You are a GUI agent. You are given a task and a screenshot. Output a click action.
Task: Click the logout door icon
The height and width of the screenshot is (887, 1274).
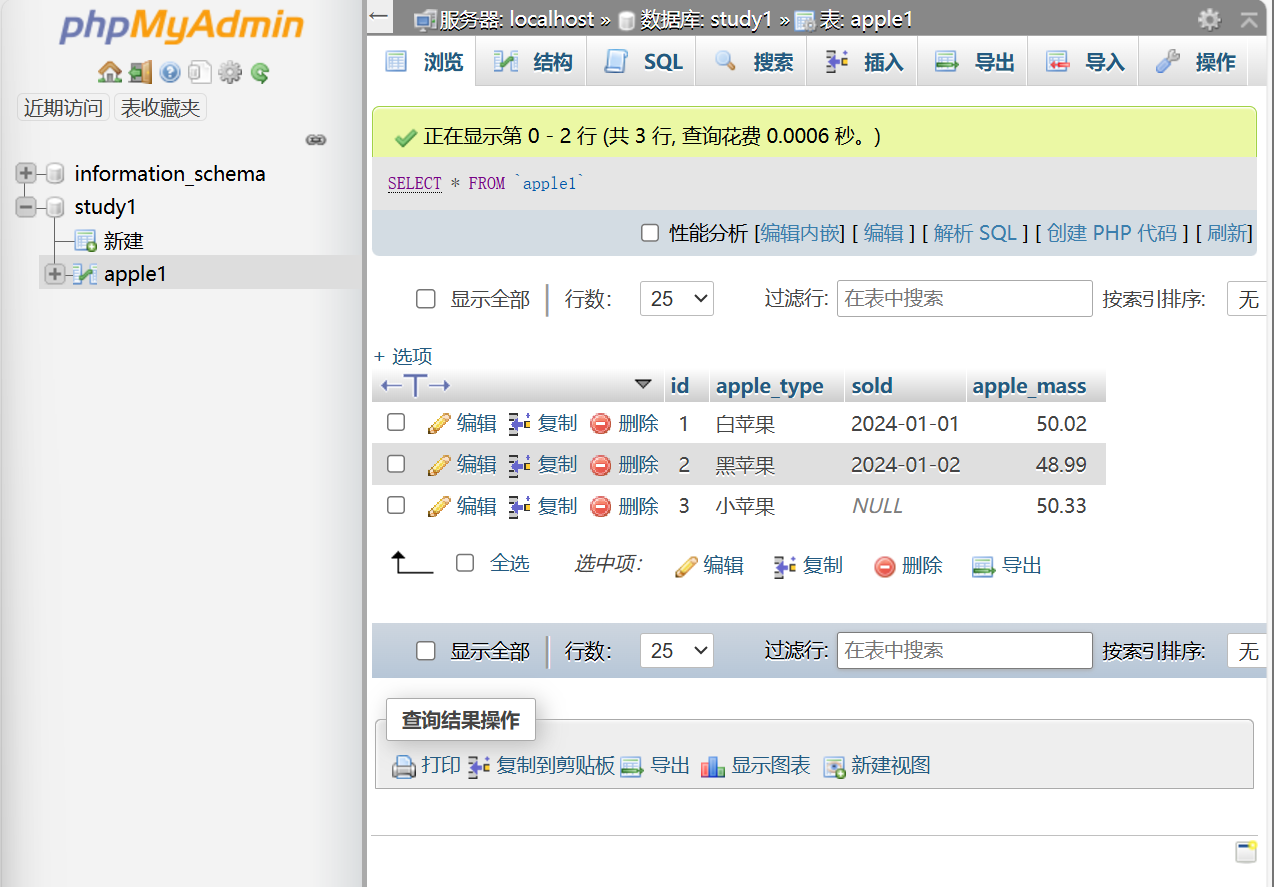tap(140, 72)
